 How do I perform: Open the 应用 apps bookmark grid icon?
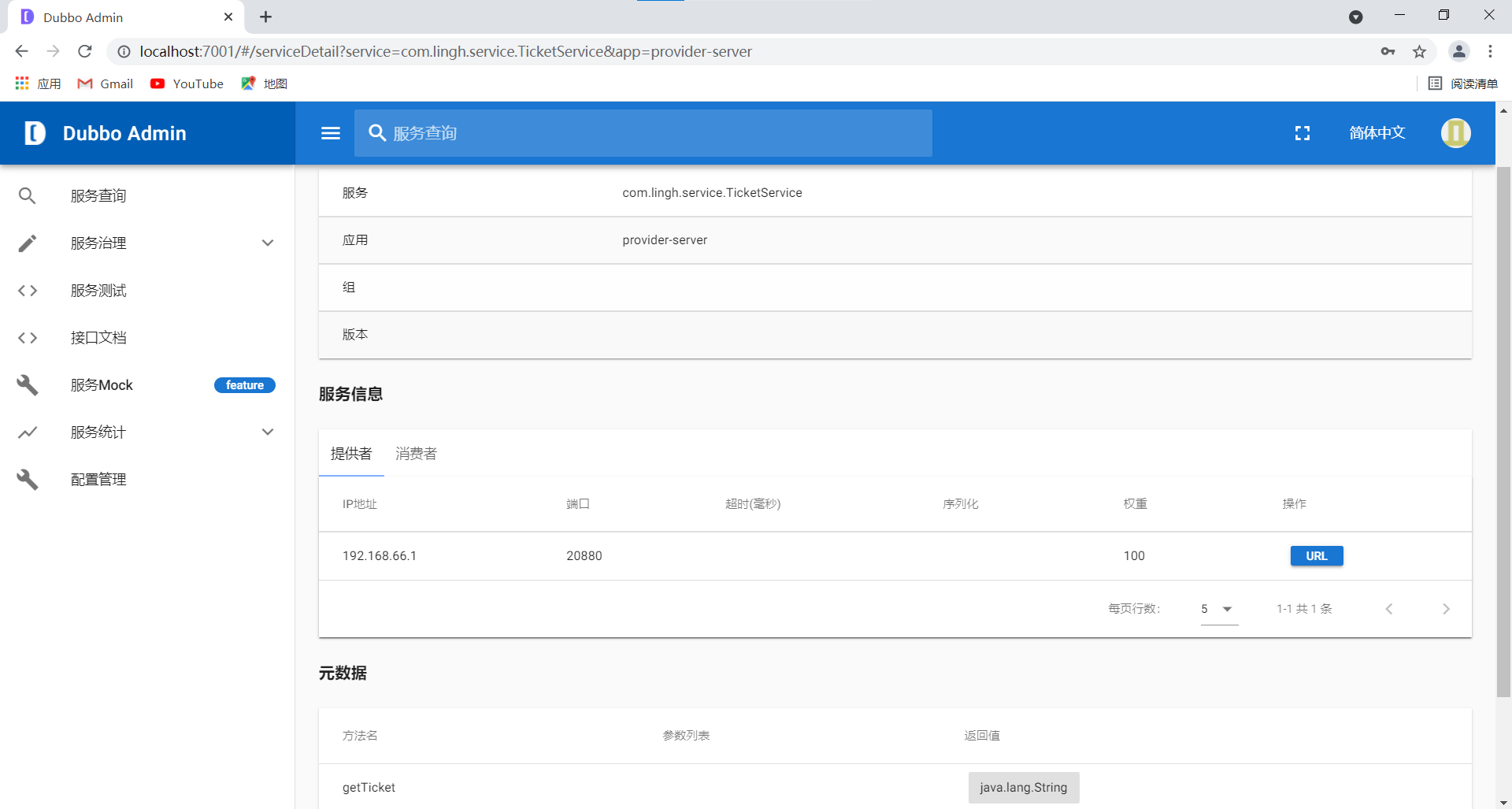coord(22,83)
